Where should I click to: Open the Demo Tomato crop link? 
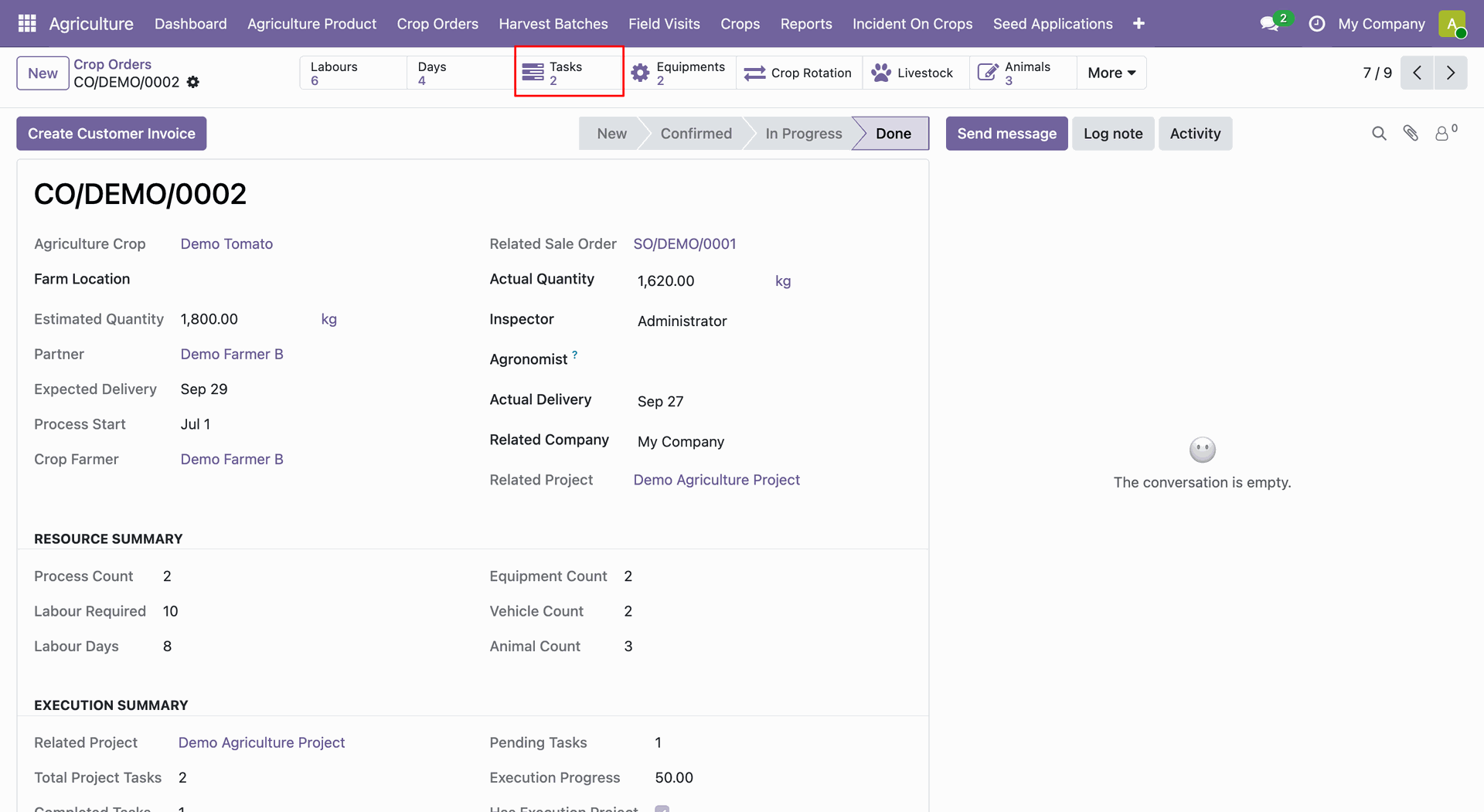coord(226,244)
